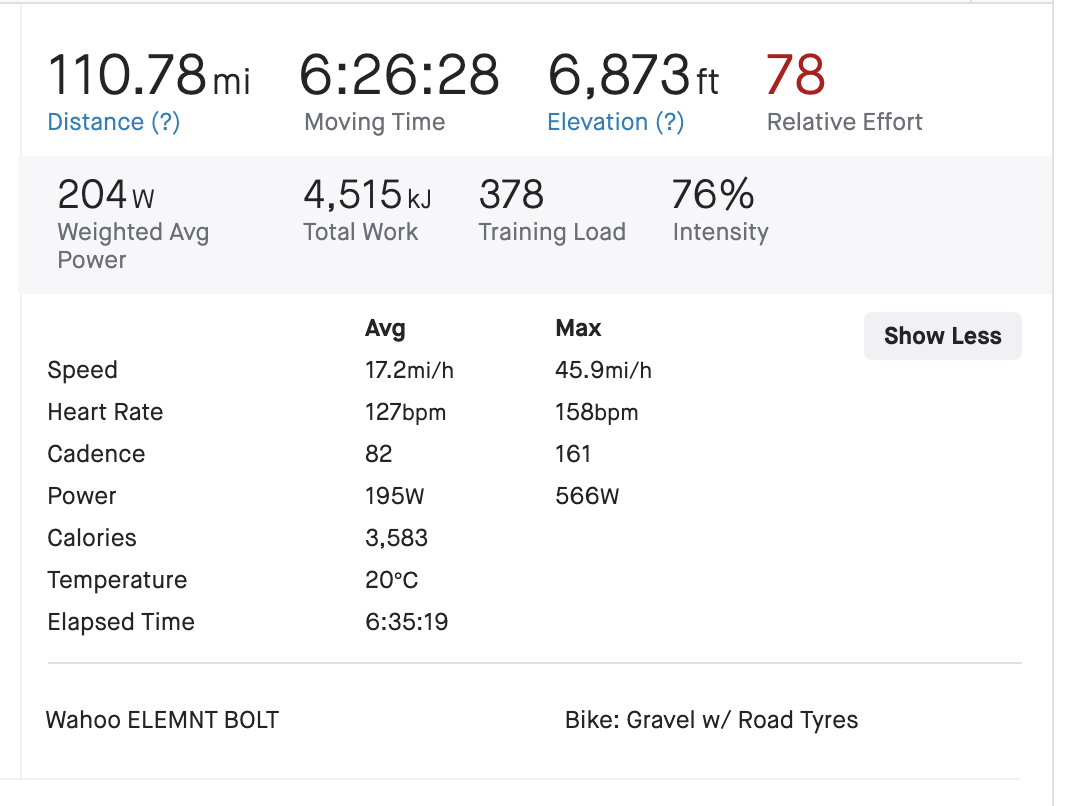Select the Heart Rate row label

click(105, 412)
